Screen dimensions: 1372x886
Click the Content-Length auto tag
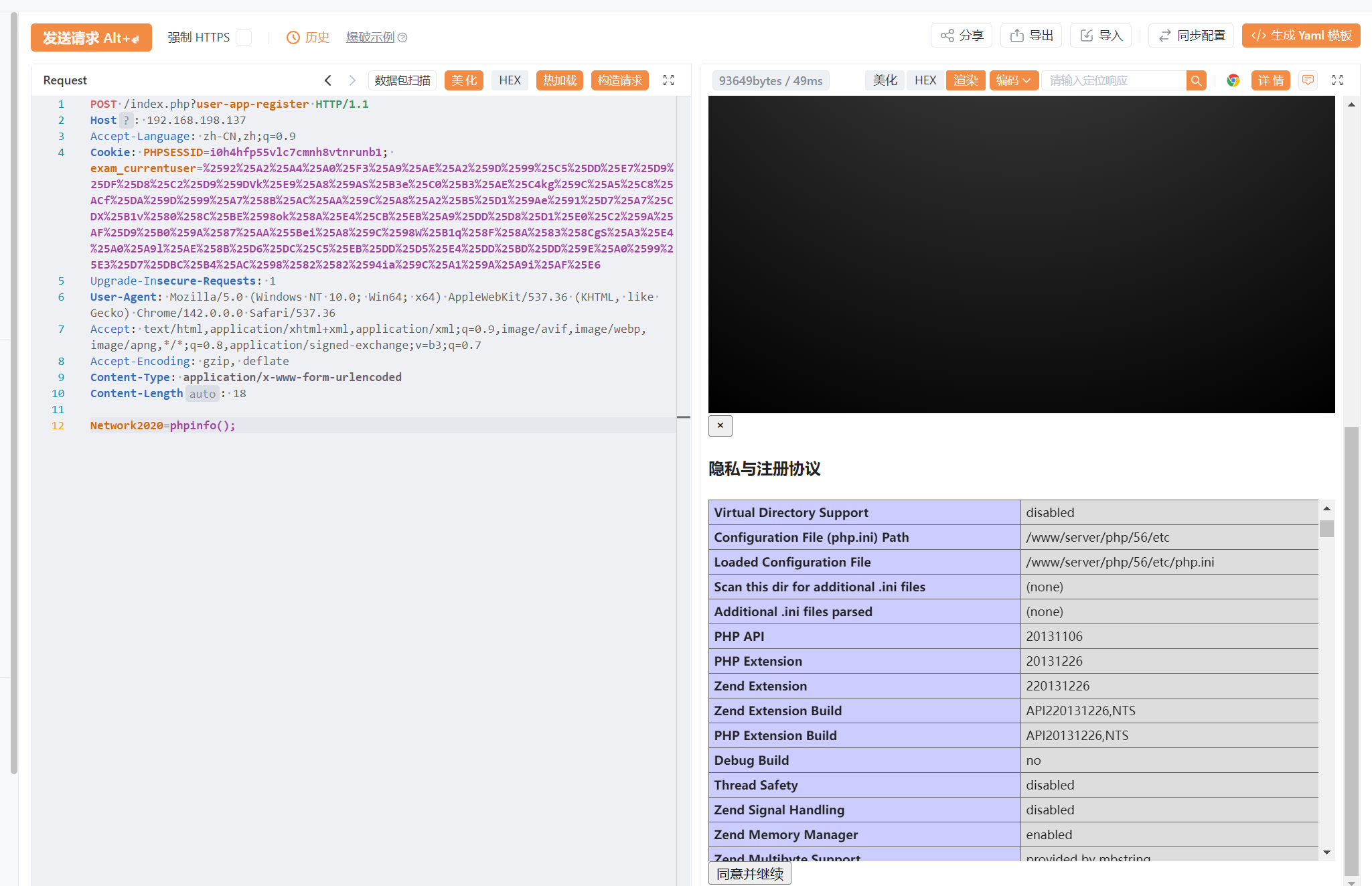click(202, 394)
